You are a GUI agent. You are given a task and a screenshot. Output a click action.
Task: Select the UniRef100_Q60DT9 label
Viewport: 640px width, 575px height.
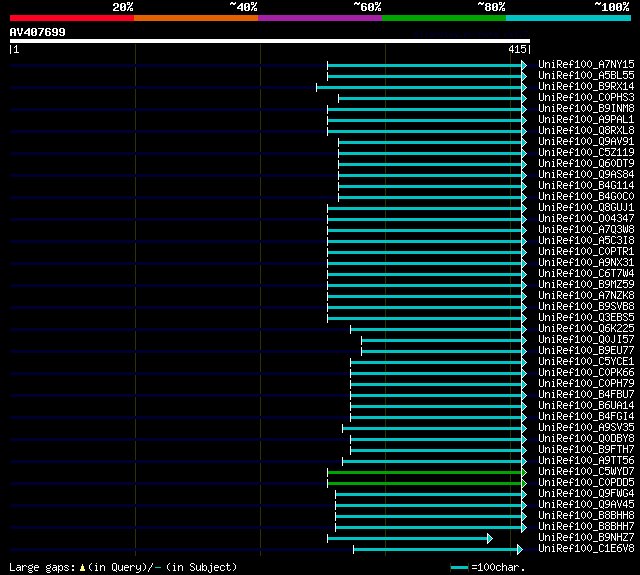(586, 164)
